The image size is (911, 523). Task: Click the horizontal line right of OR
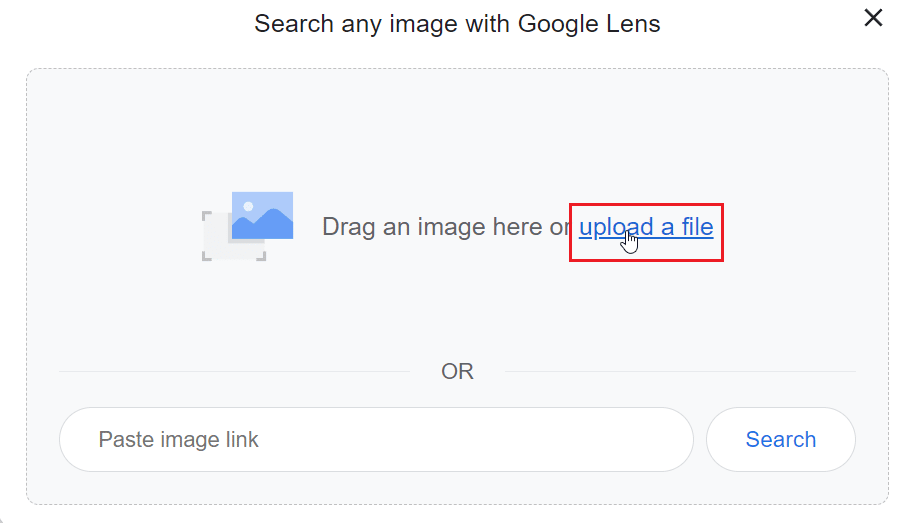pos(680,372)
